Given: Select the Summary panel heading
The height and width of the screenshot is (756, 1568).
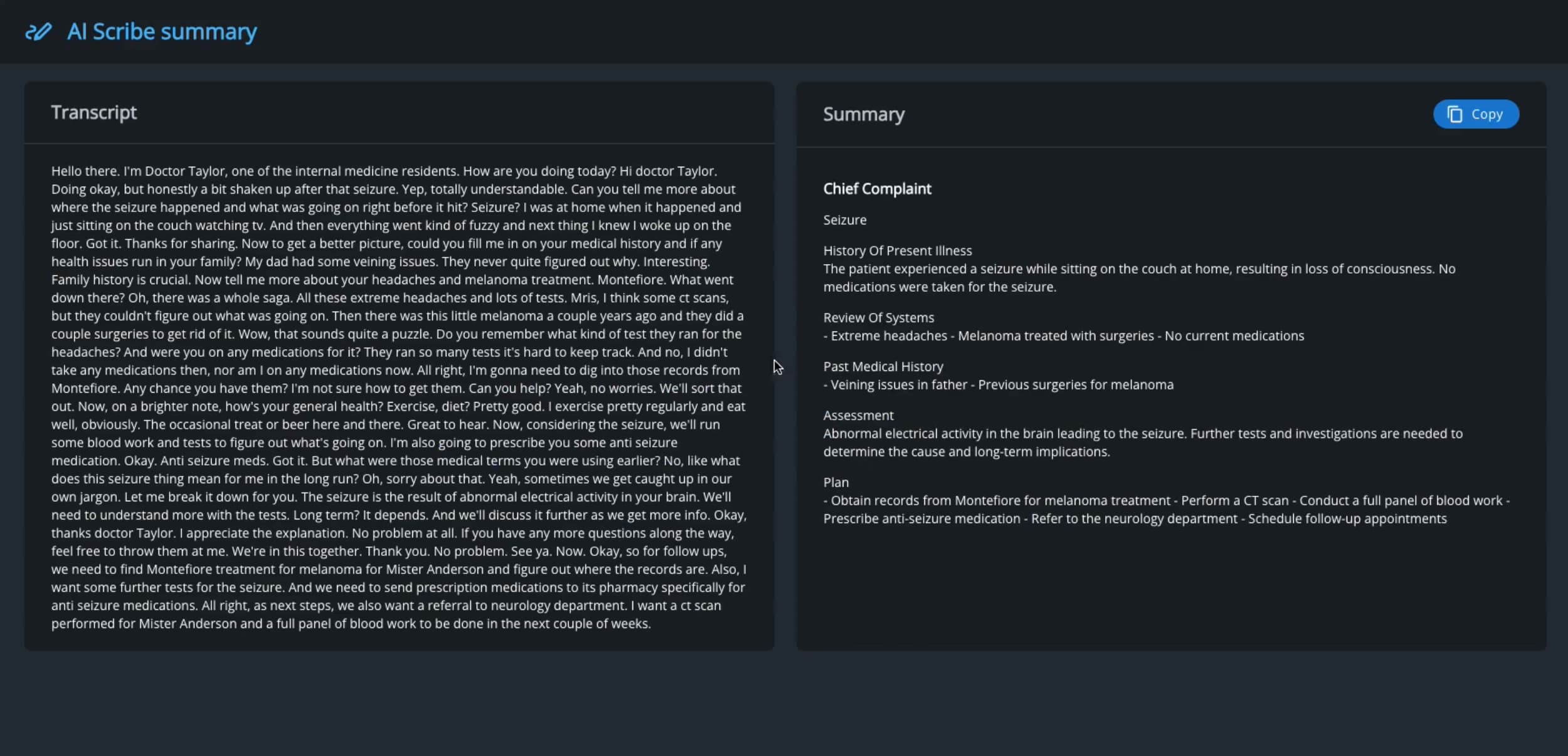Looking at the screenshot, I should (864, 115).
